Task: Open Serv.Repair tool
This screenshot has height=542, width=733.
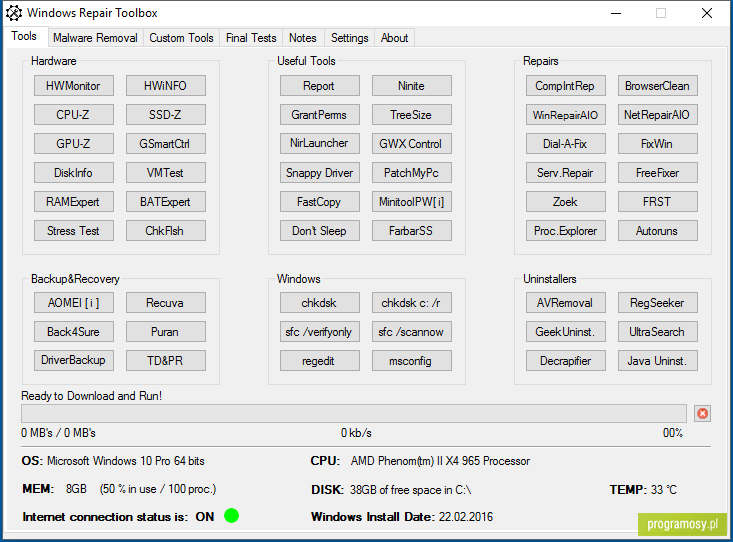Action: tap(566, 173)
